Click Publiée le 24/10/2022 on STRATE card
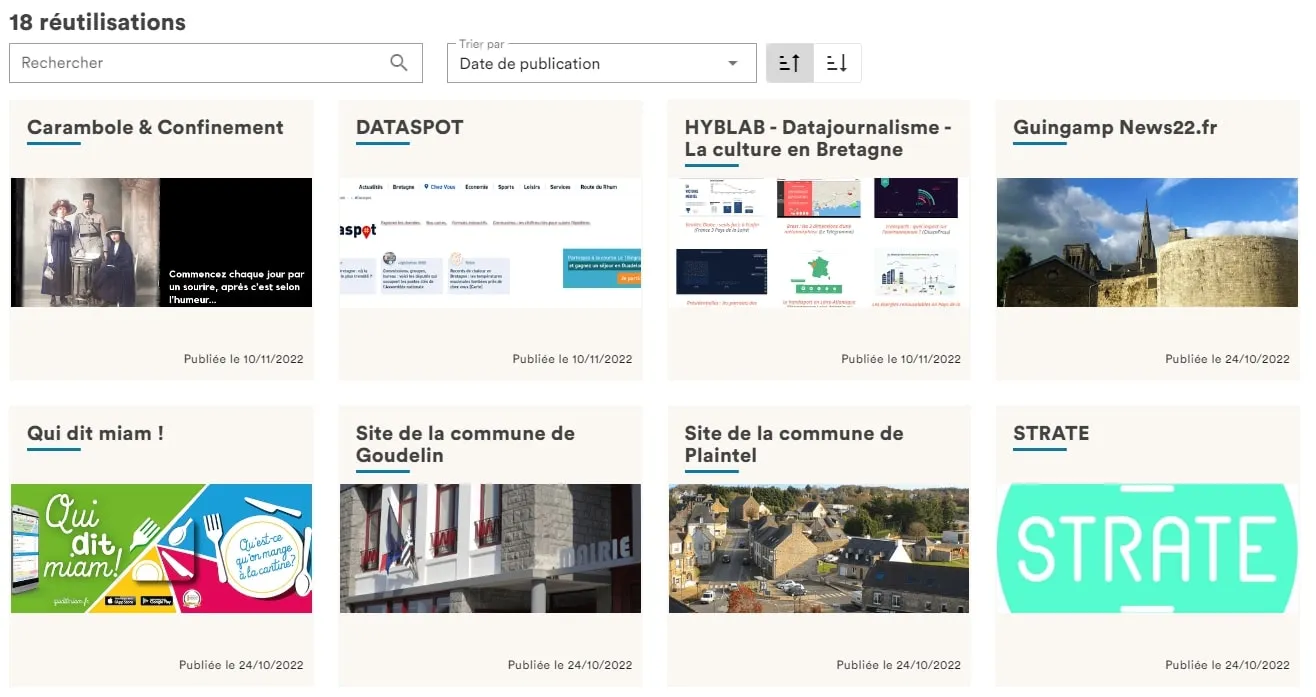Image resolution: width=1316 pixels, height=697 pixels. (1227, 665)
